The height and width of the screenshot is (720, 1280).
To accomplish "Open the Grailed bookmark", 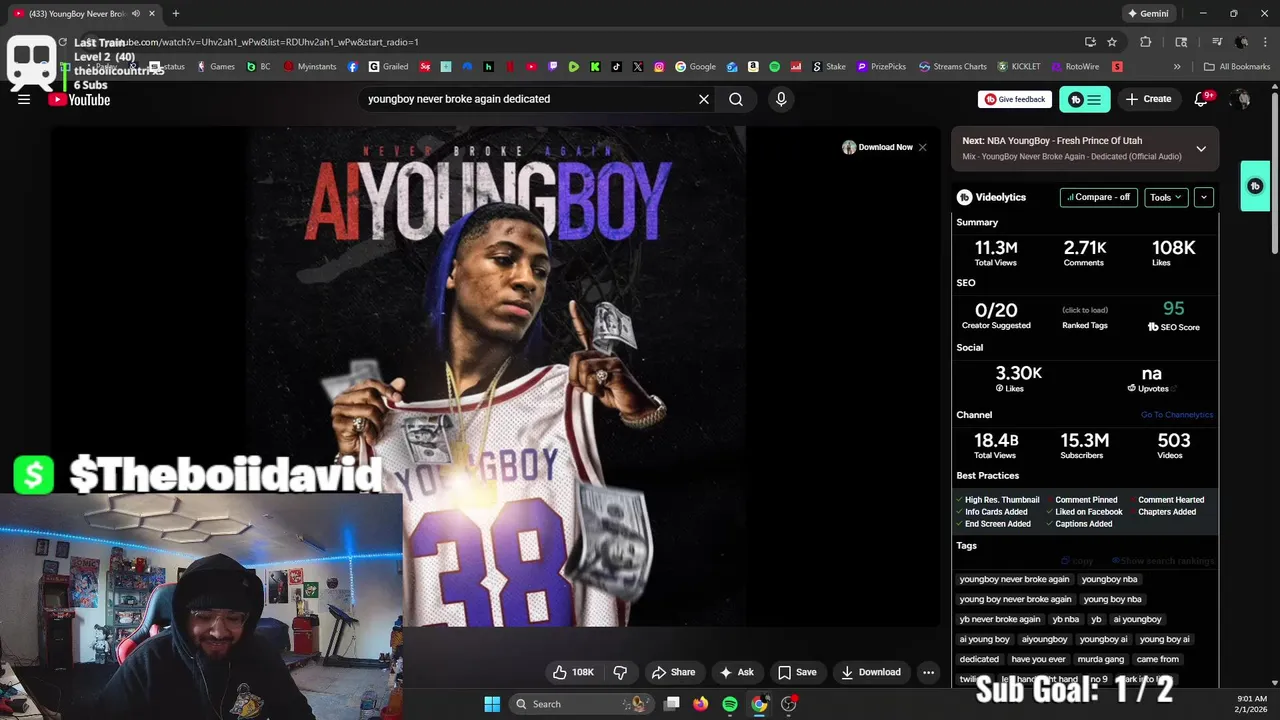I will tap(389, 67).
